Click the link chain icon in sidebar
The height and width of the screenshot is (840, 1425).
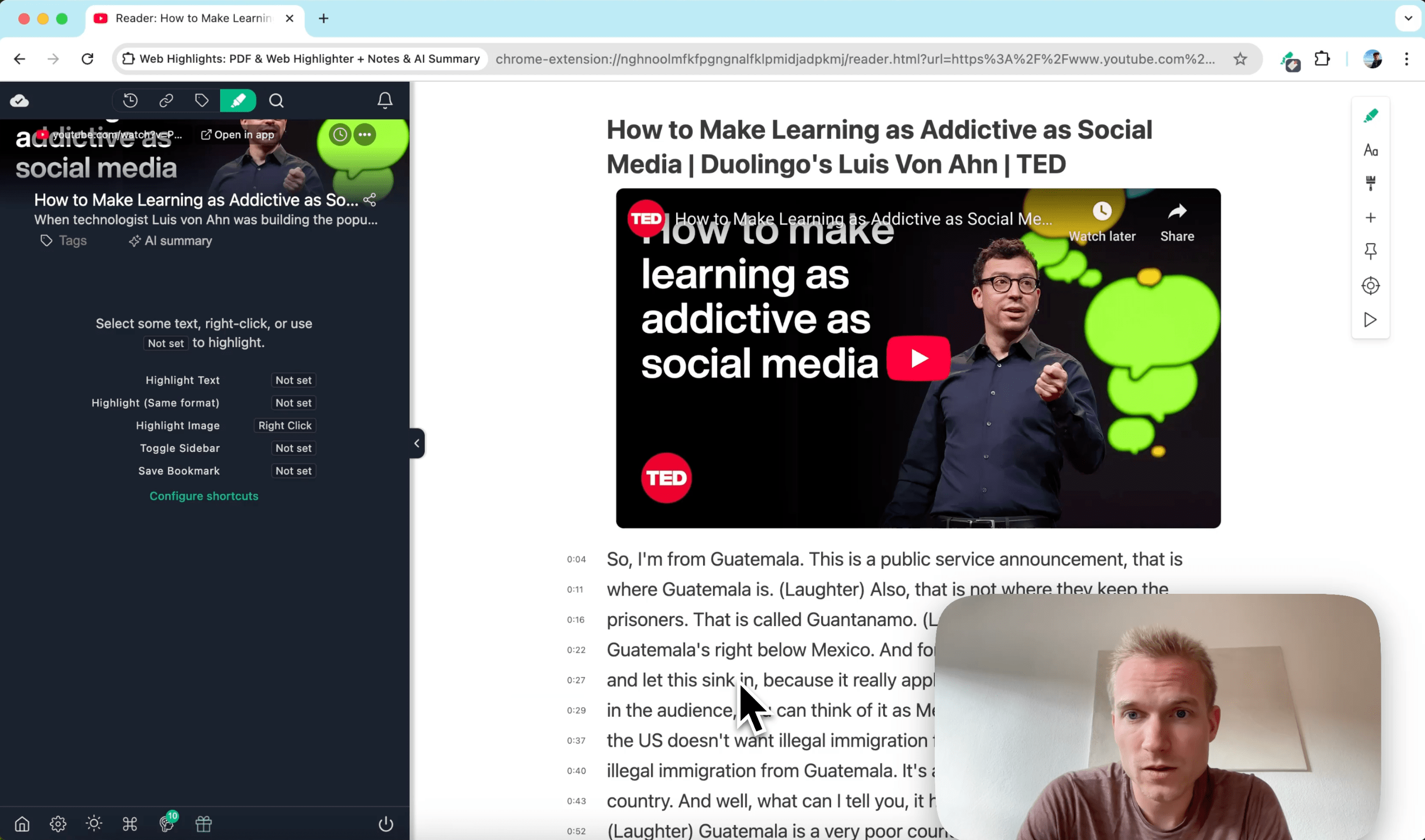[166, 101]
